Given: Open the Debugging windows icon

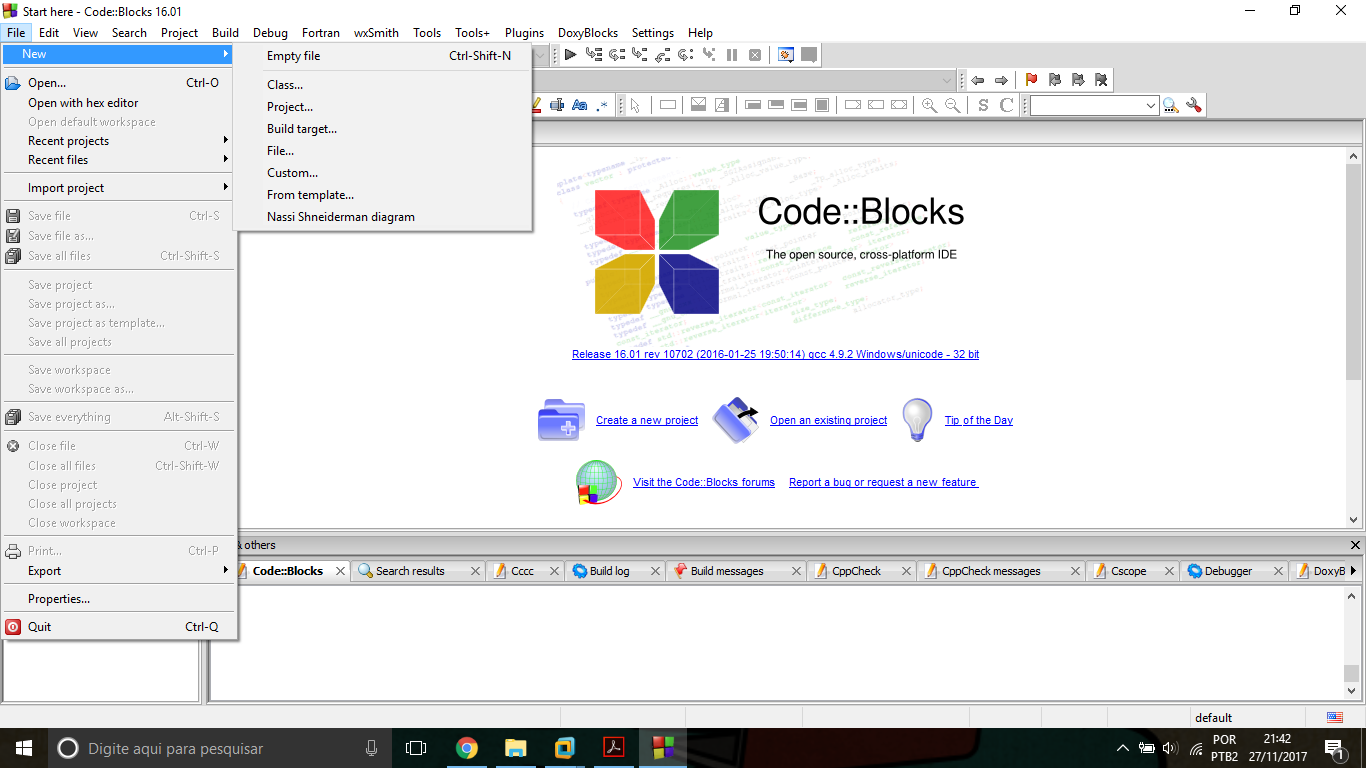Looking at the screenshot, I should pyautogui.click(x=786, y=55).
